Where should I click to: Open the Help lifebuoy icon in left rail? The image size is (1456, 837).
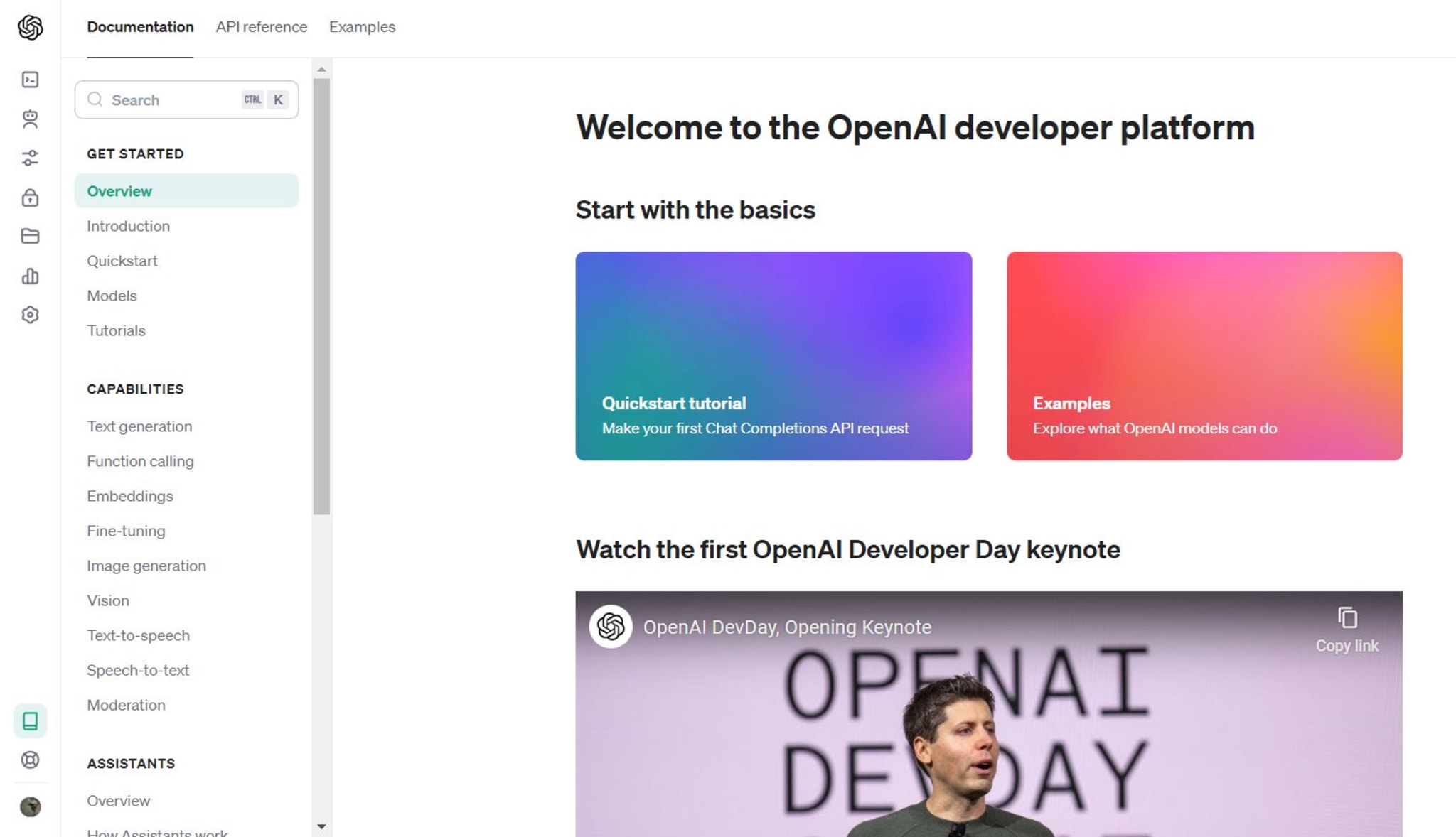point(30,760)
